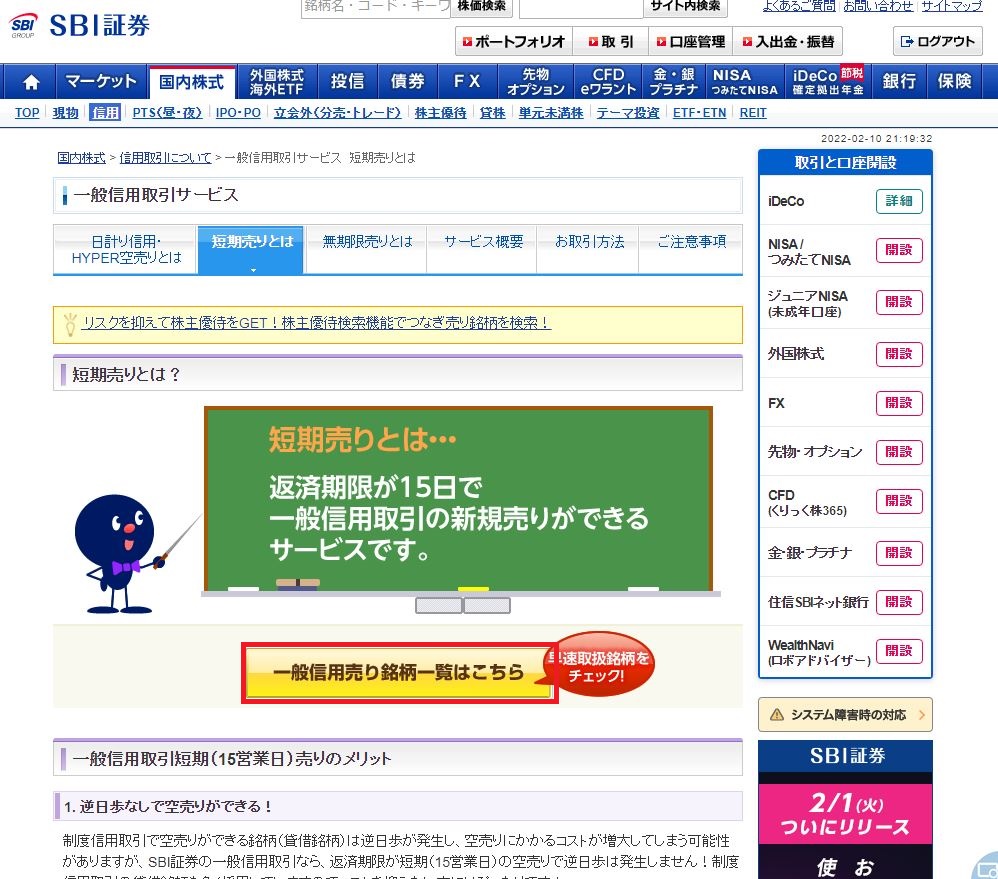Select the 先物オプション tab
Screen dimensions: 998x879
(x=536, y=81)
